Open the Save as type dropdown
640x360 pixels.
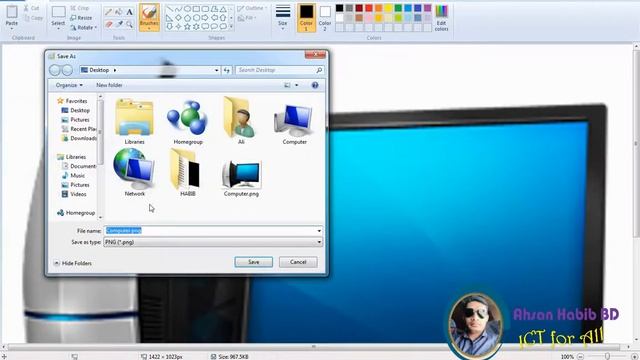(x=213, y=242)
